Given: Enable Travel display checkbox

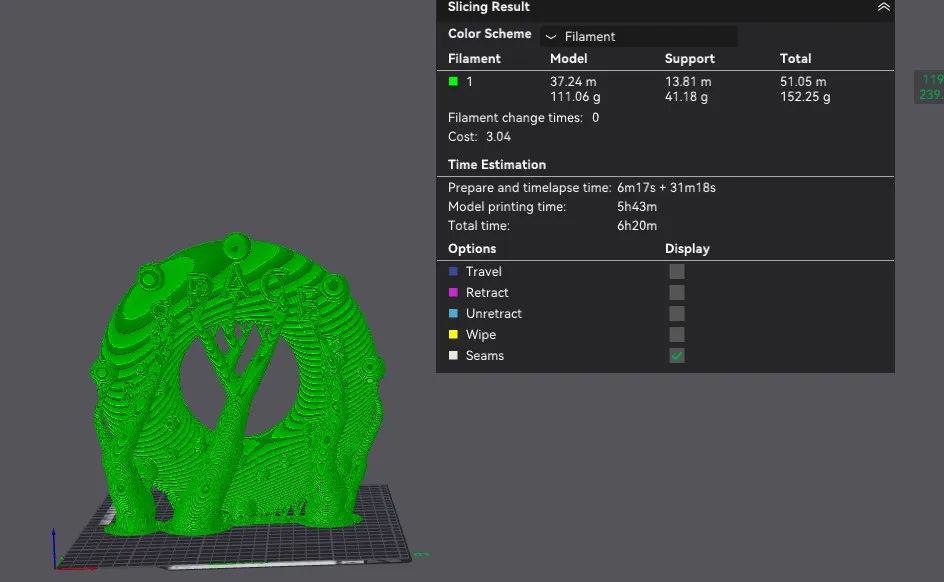Looking at the screenshot, I should click(x=677, y=271).
